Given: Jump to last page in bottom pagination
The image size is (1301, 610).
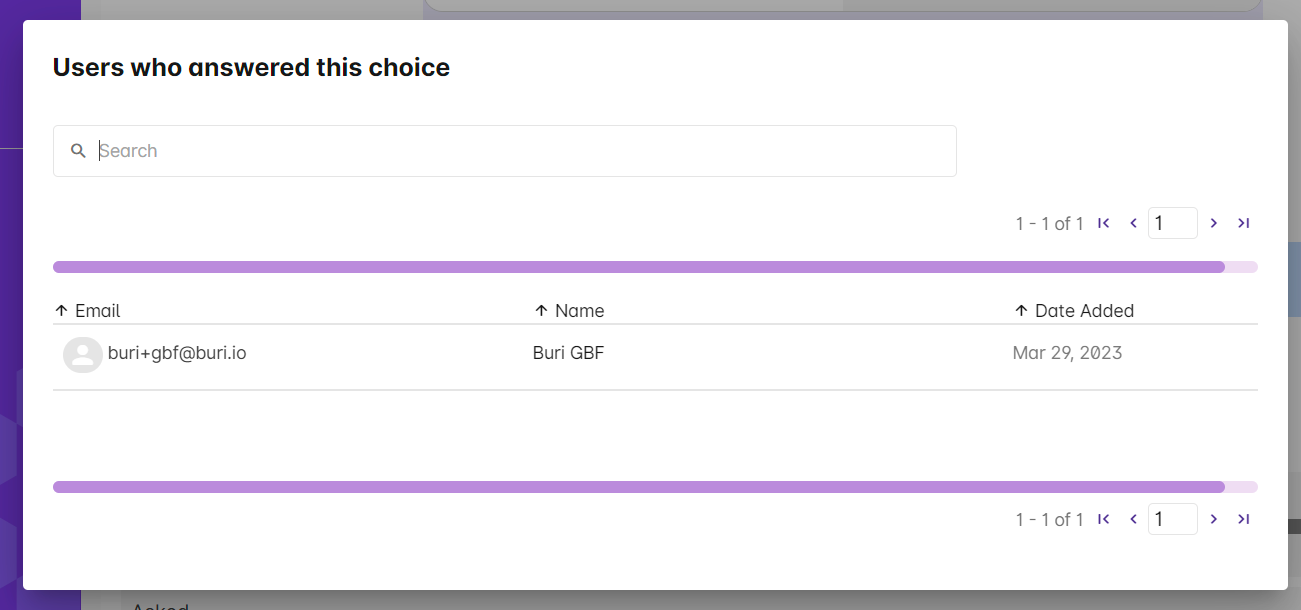Looking at the screenshot, I should coord(1243,519).
